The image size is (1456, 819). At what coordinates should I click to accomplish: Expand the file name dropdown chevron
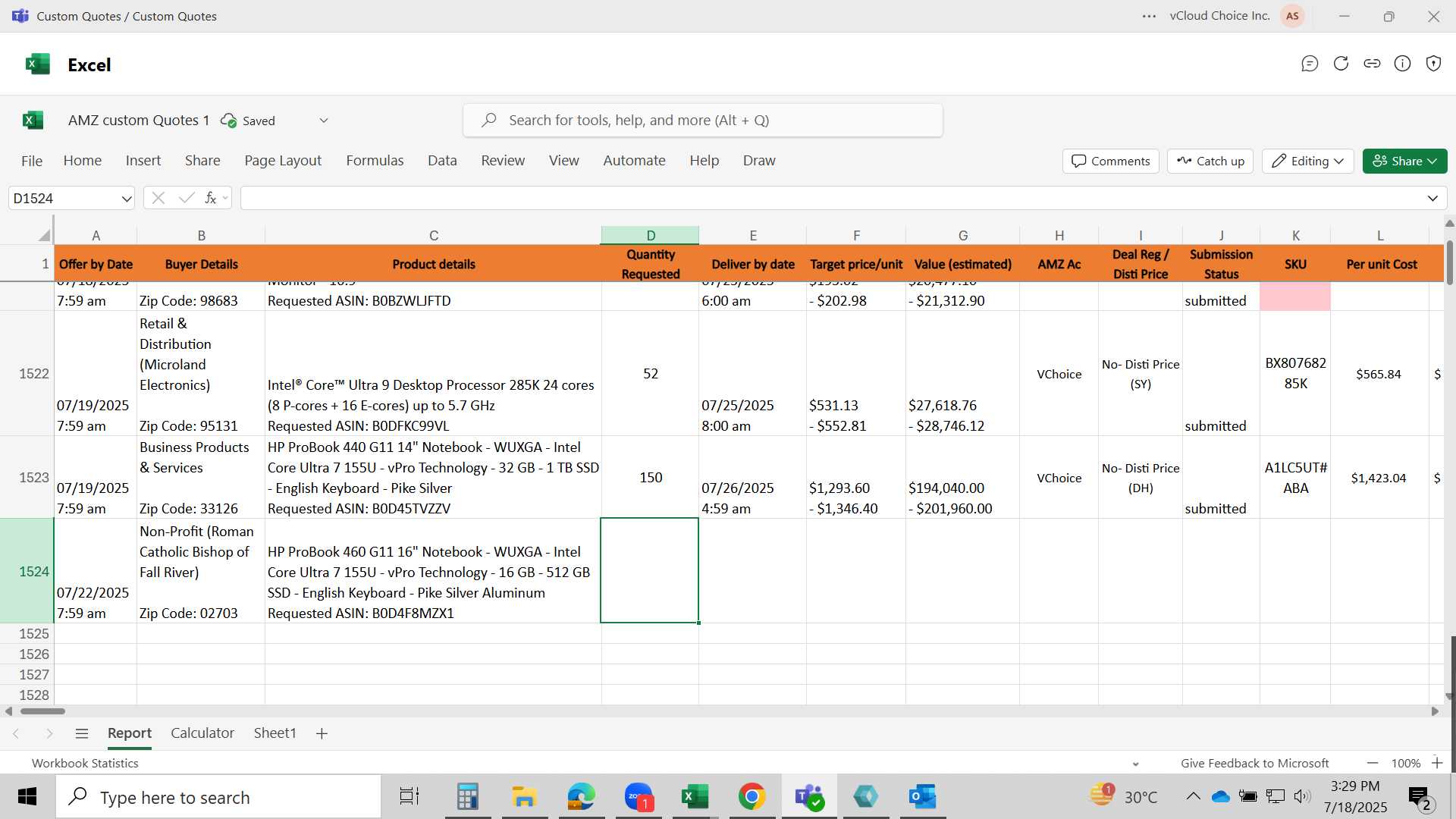[x=324, y=121]
